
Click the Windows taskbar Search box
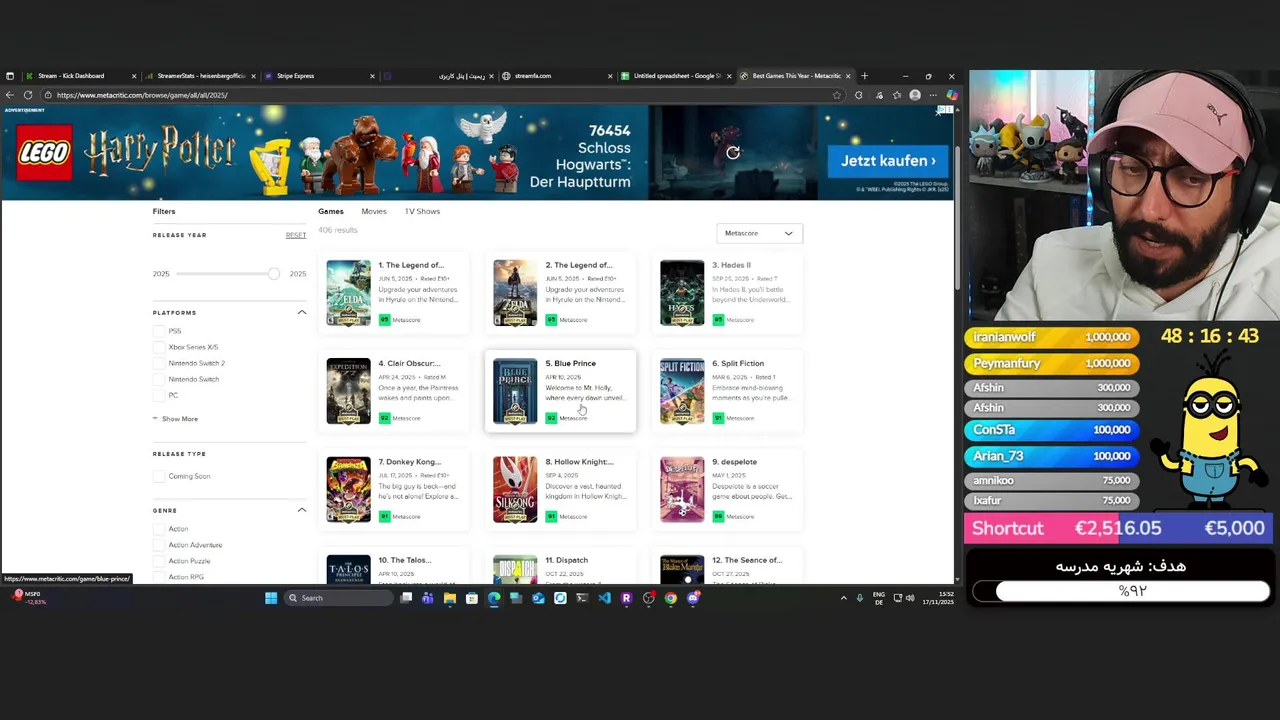[339, 598]
